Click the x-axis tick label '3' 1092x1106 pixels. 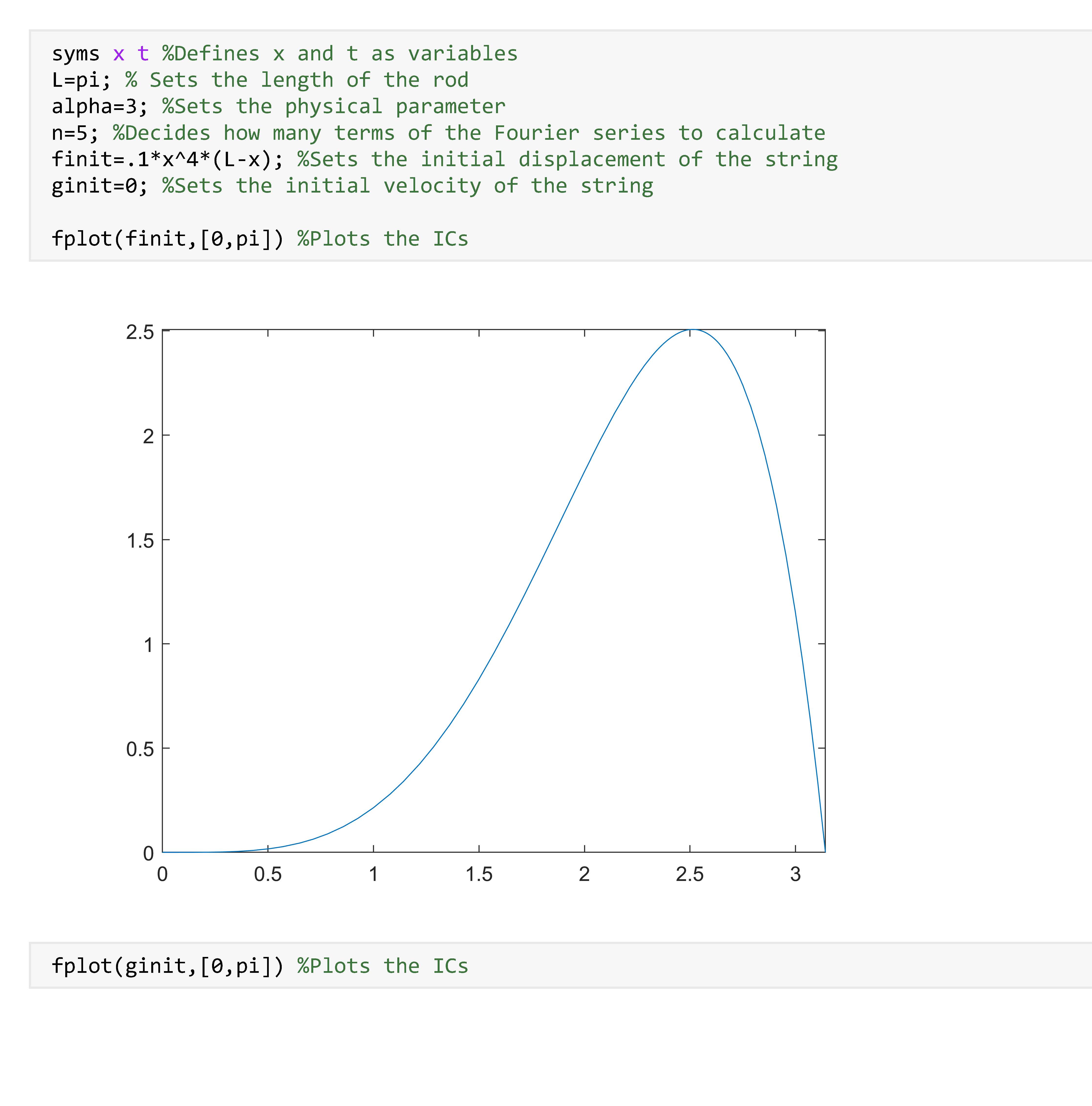pos(795,874)
